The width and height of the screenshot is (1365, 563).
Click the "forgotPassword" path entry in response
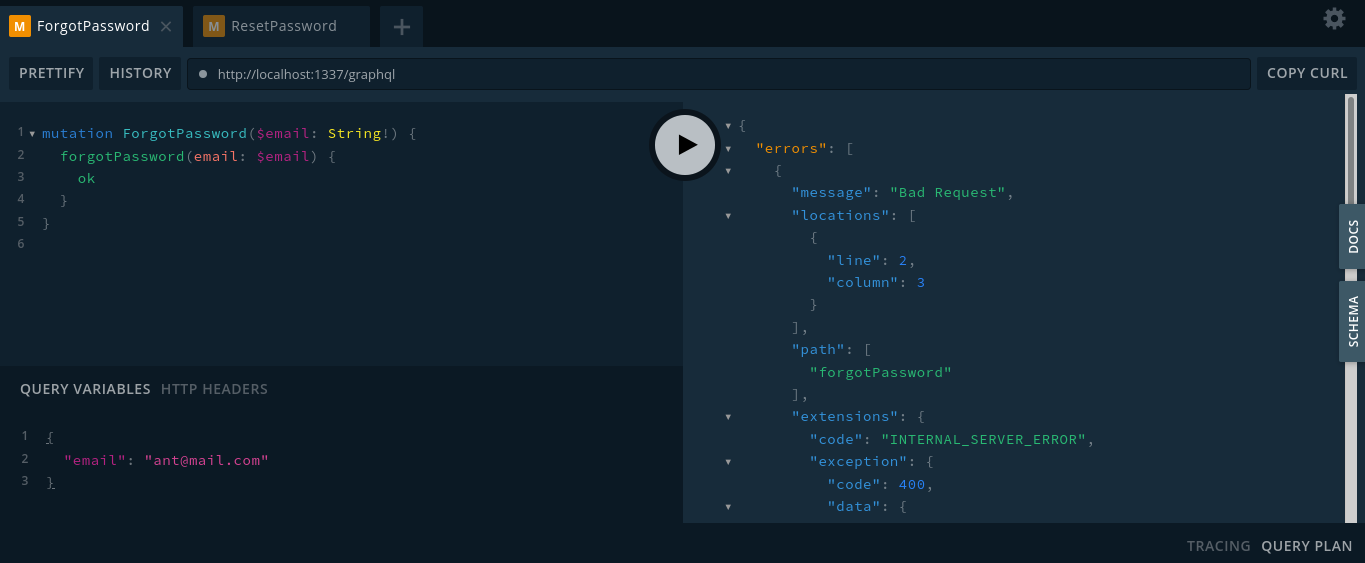point(880,372)
